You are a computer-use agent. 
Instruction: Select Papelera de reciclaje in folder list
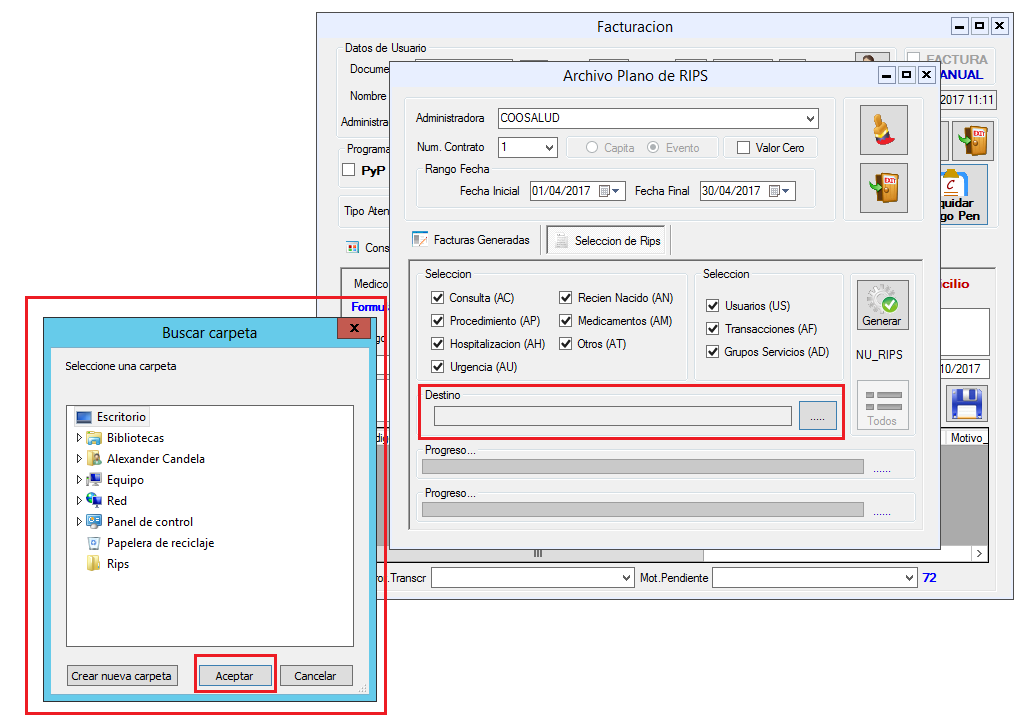click(x=160, y=543)
